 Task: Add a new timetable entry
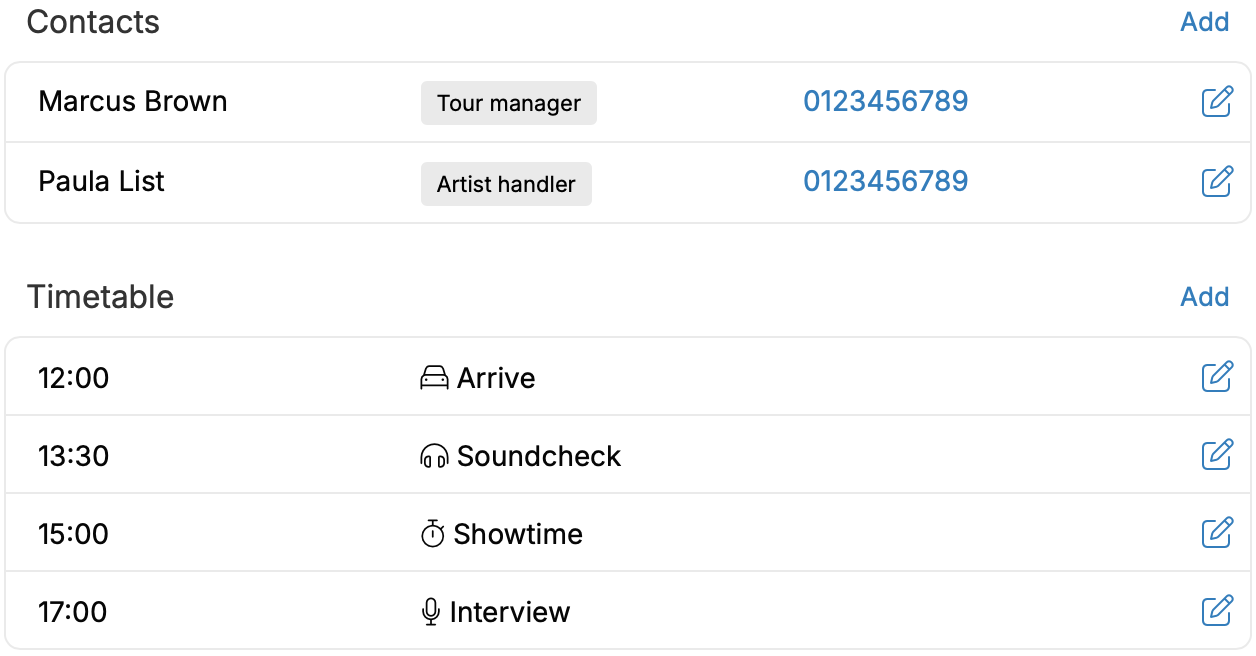point(1204,297)
